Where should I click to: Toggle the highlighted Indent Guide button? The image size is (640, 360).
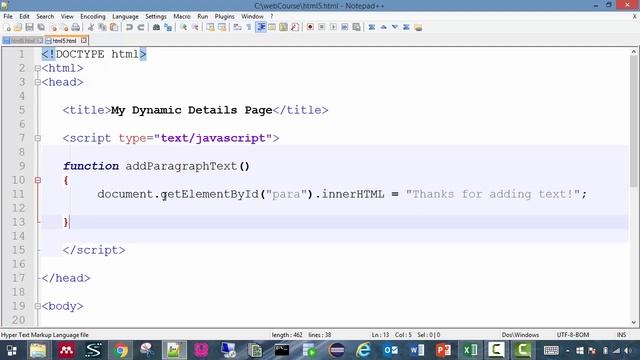point(261,27)
